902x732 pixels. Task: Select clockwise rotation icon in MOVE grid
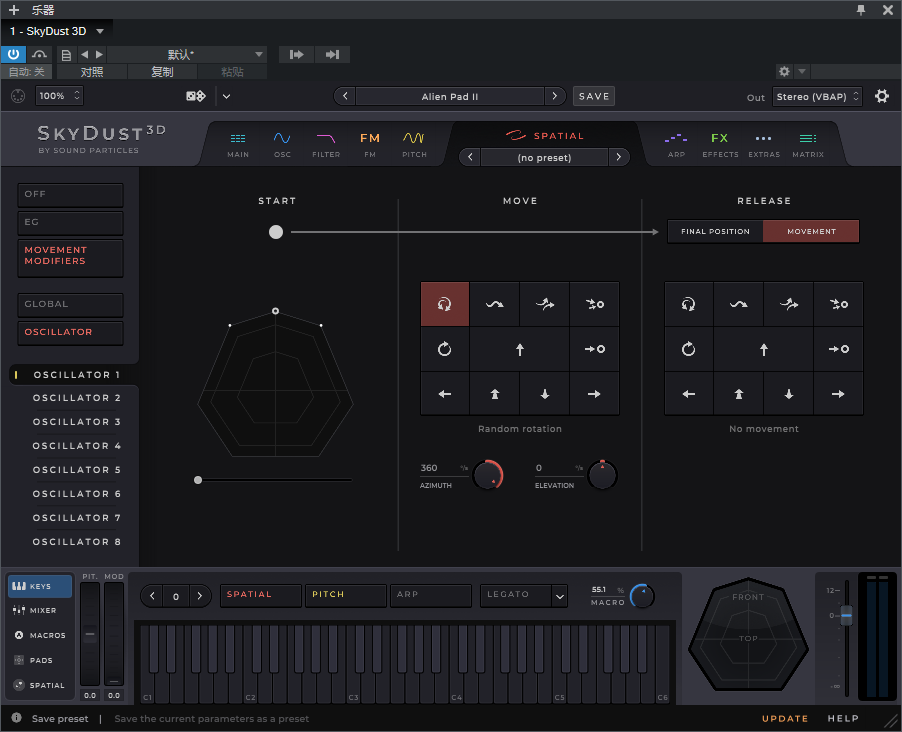[445, 349]
